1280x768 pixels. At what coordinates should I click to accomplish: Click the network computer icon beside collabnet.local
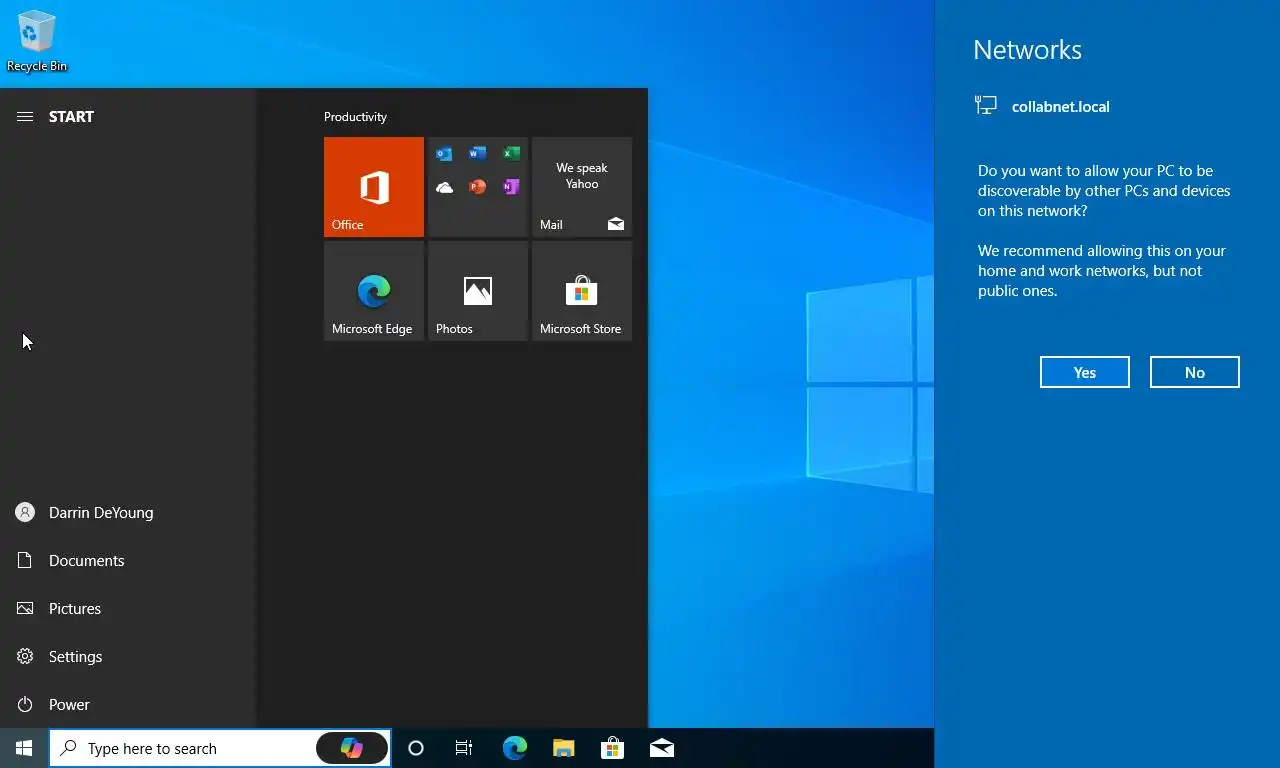click(x=986, y=106)
